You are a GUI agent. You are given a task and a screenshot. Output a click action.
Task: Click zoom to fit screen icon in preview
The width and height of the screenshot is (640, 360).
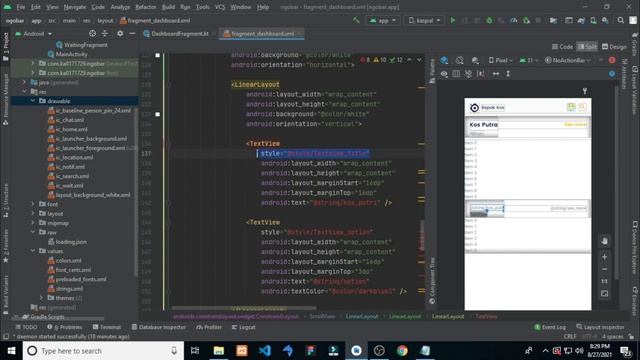coord(604,293)
